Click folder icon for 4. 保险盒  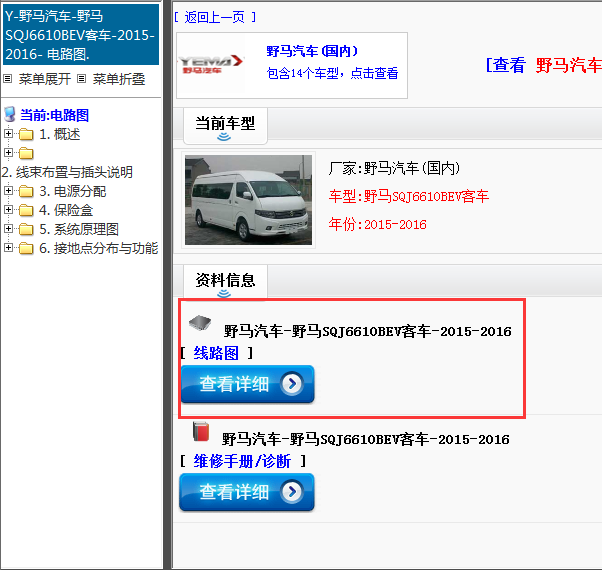(x=26, y=210)
